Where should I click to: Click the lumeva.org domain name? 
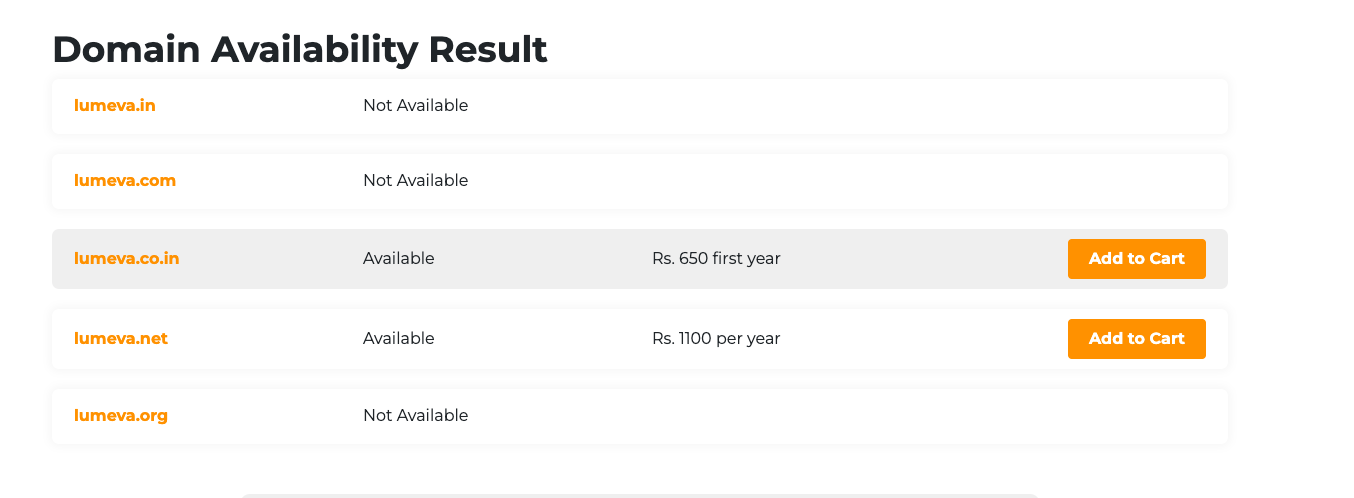point(121,415)
